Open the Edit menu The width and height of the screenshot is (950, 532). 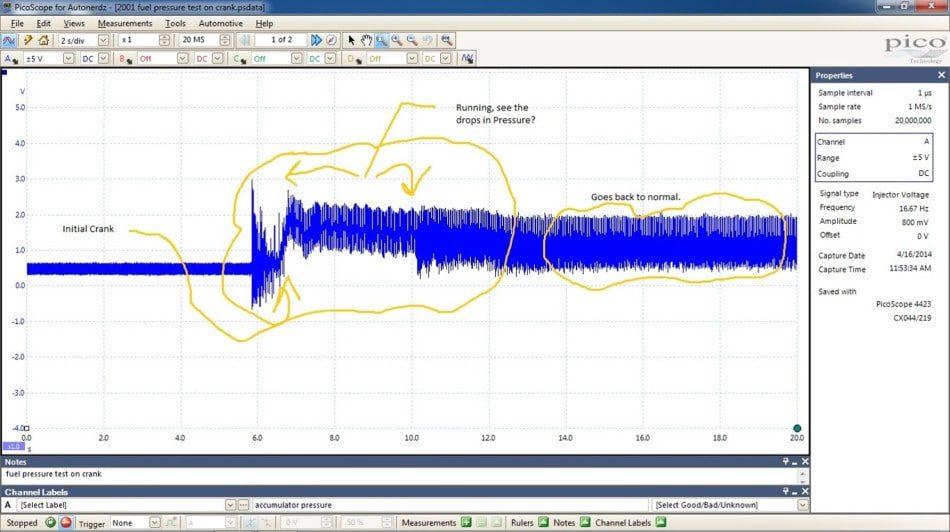tap(44, 23)
